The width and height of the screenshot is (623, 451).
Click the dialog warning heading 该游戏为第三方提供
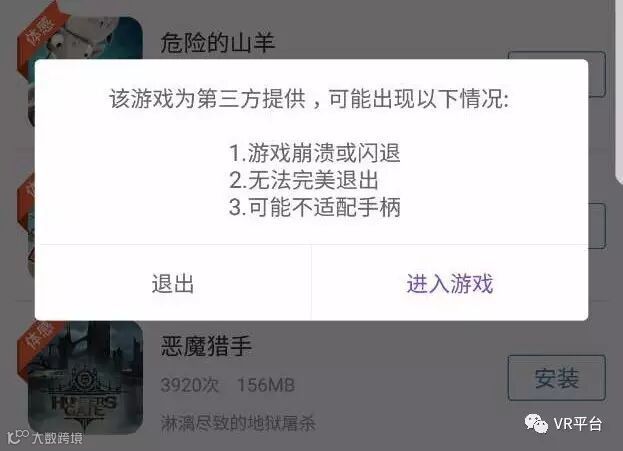pyautogui.click(x=207, y=98)
